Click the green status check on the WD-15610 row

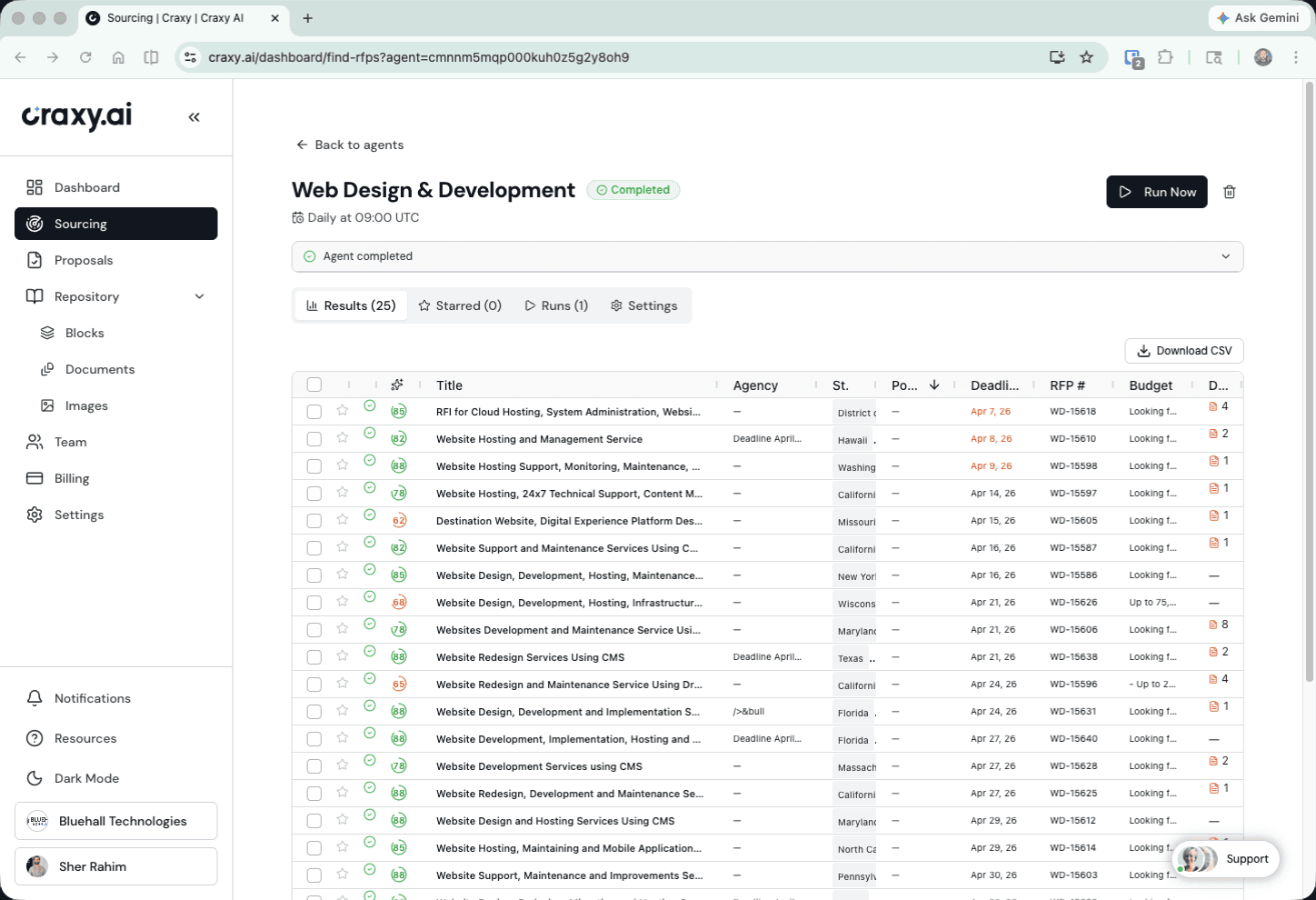(370, 433)
